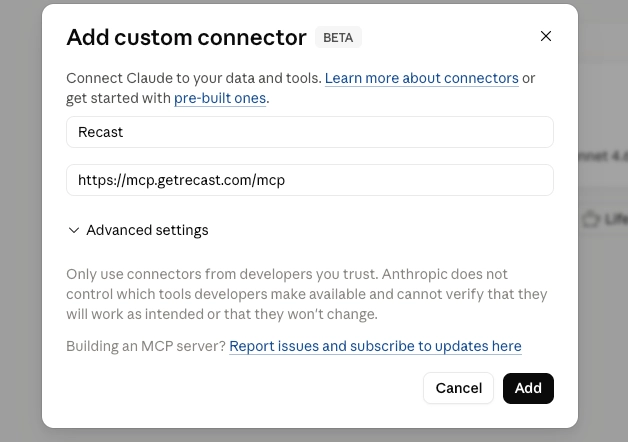Select the BETA badge beside the title
Image resolution: width=628 pixels, height=442 pixels.
[338, 37]
